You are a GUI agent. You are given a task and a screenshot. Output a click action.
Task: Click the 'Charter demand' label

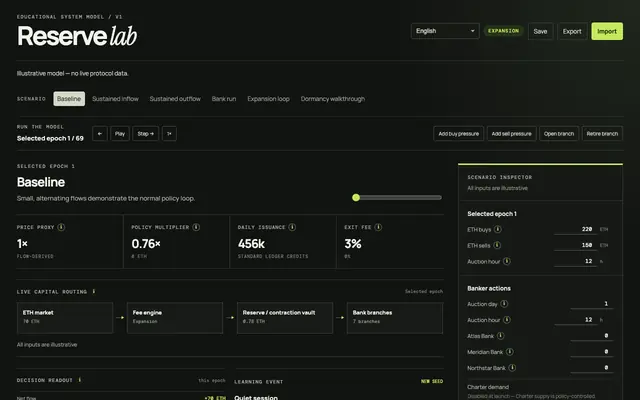[488, 387]
